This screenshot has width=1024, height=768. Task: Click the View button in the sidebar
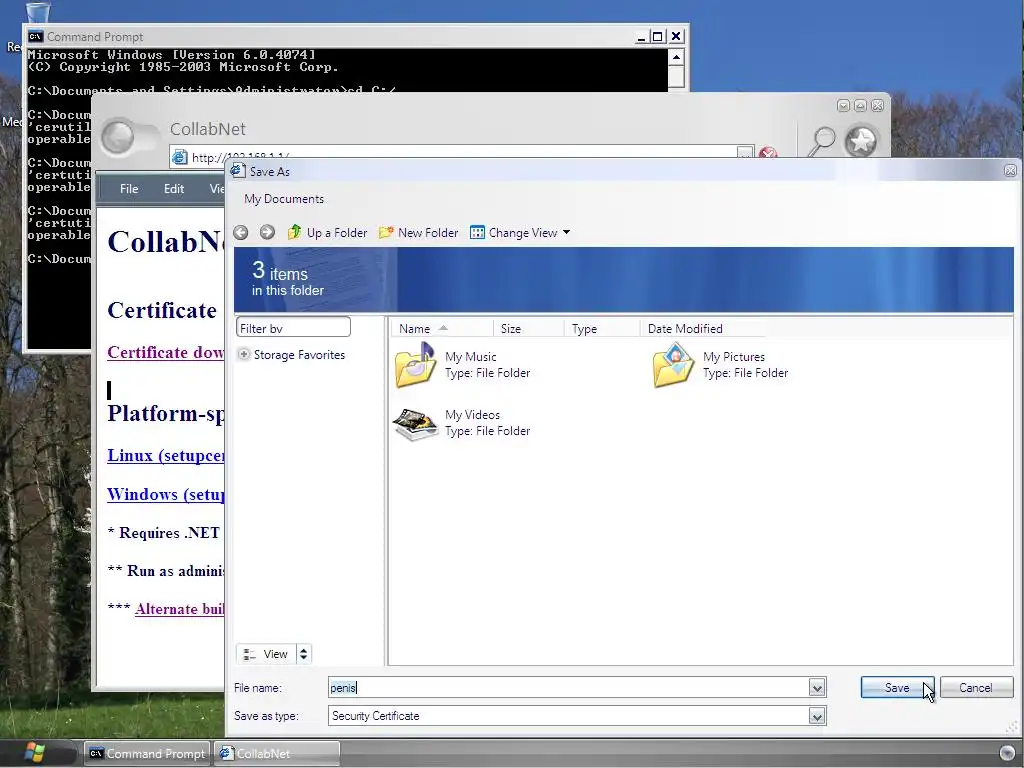pos(266,654)
